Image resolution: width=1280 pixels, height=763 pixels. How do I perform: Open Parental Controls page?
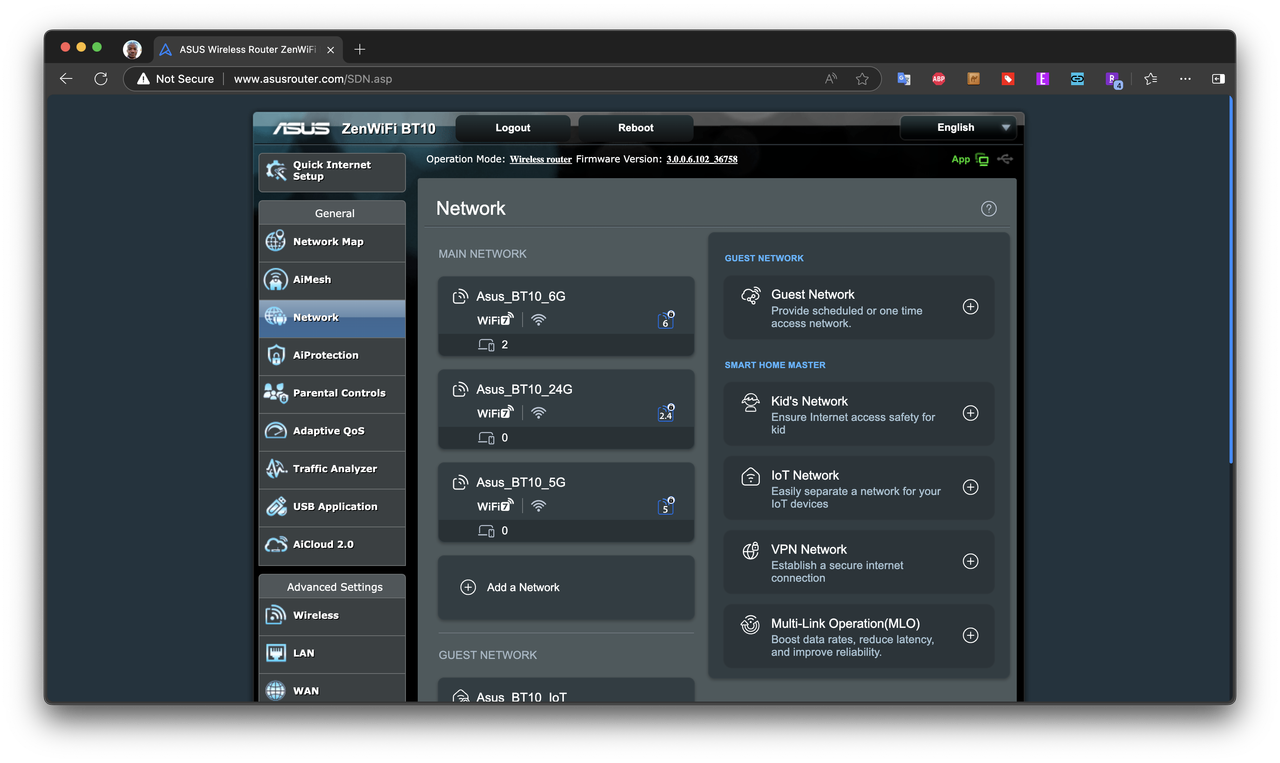point(332,393)
